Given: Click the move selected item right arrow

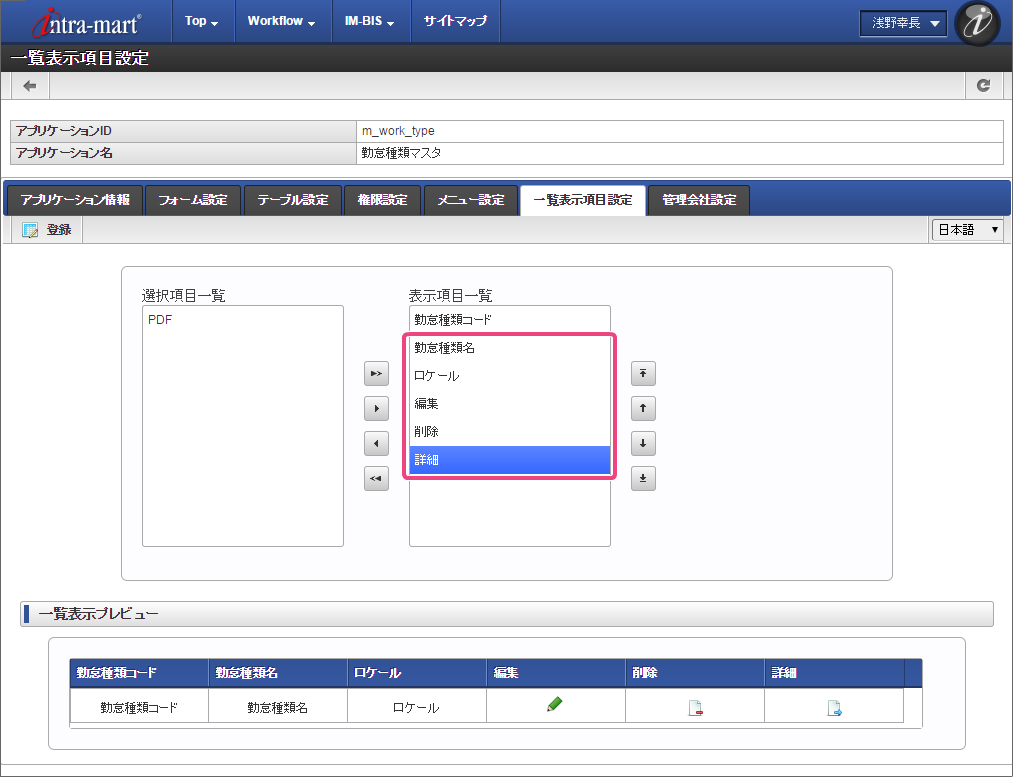Looking at the screenshot, I should coord(376,408).
